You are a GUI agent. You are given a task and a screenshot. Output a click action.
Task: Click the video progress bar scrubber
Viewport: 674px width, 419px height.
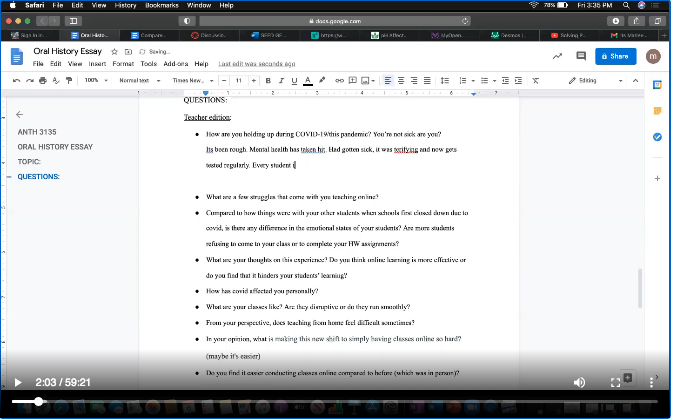tap(39, 401)
